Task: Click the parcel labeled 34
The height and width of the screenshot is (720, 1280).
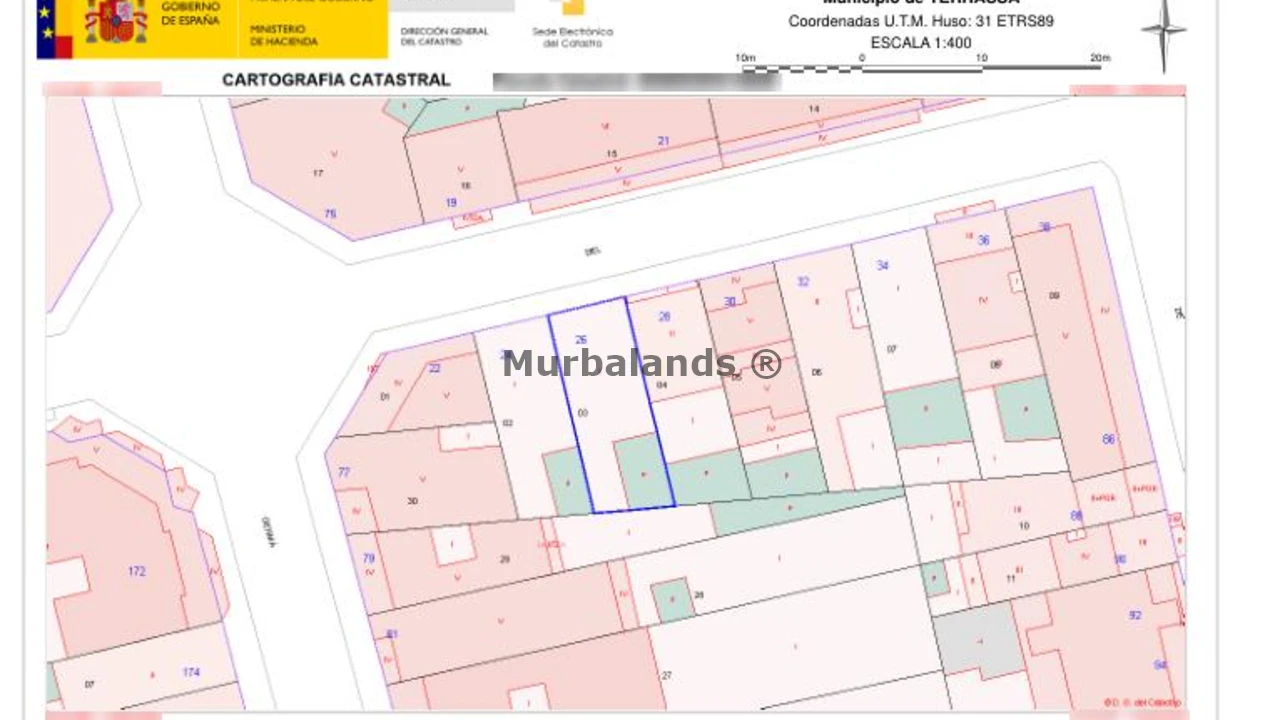Action: point(882,266)
